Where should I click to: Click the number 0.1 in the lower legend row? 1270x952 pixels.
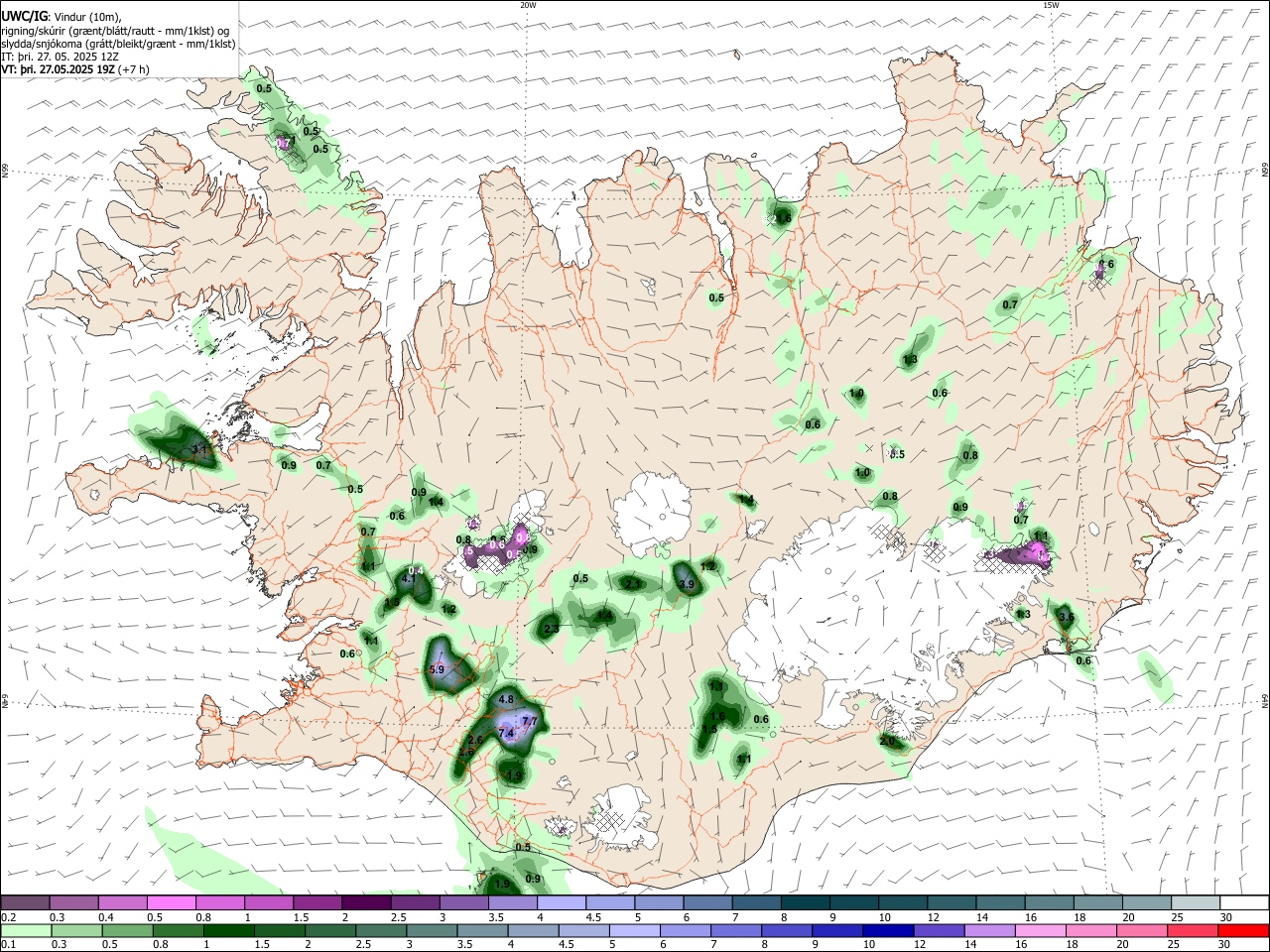8,945
